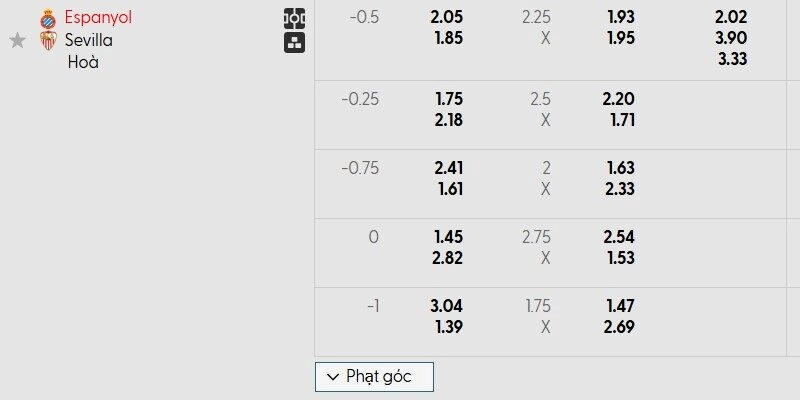Choose over 2.5 odds 2.20
This screenshot has width=800, height=400.
[619, 99]
